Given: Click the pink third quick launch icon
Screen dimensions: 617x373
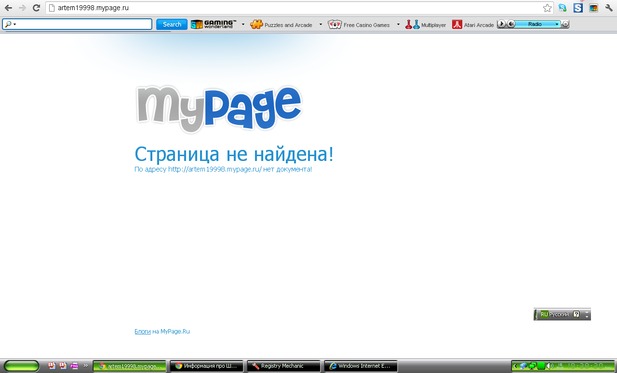Looking at the screenshot, I should pyautogui.click(x=74, y=366).
